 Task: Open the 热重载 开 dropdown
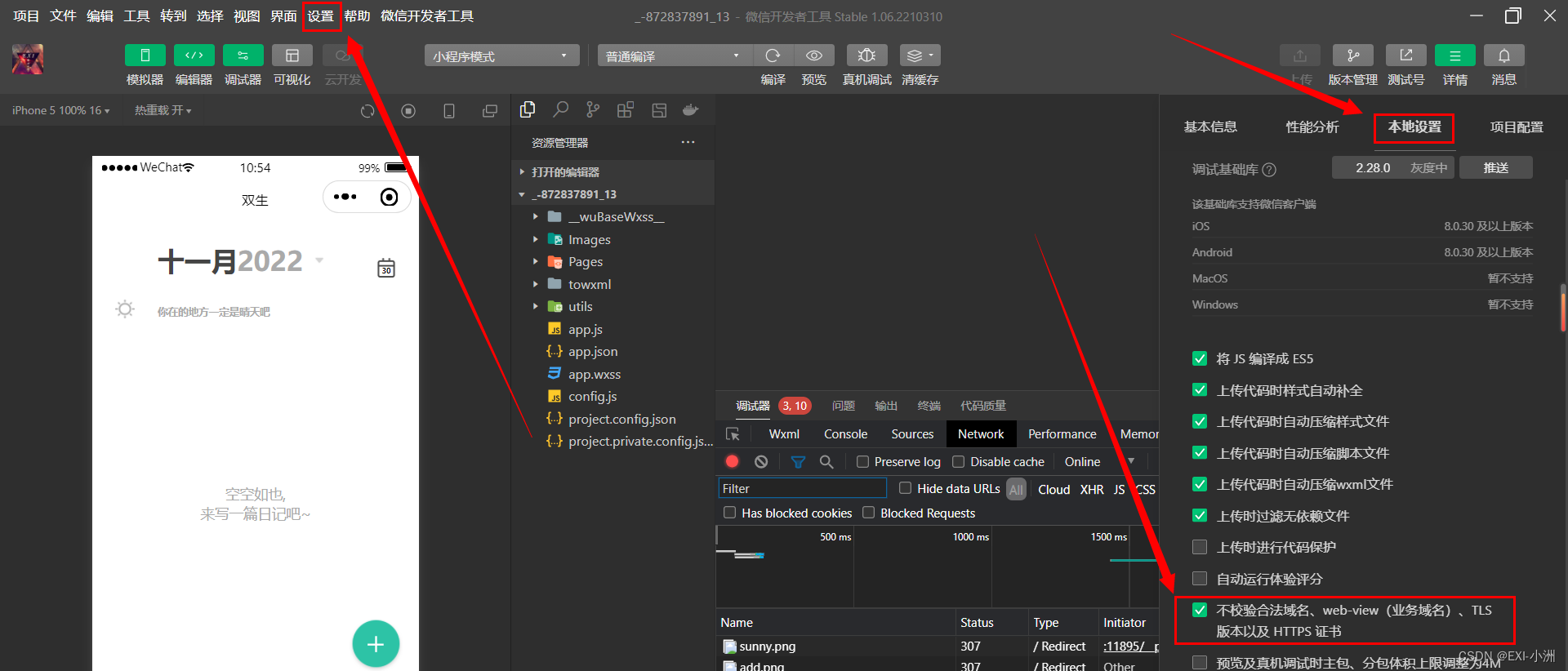[x=163, y=110]
